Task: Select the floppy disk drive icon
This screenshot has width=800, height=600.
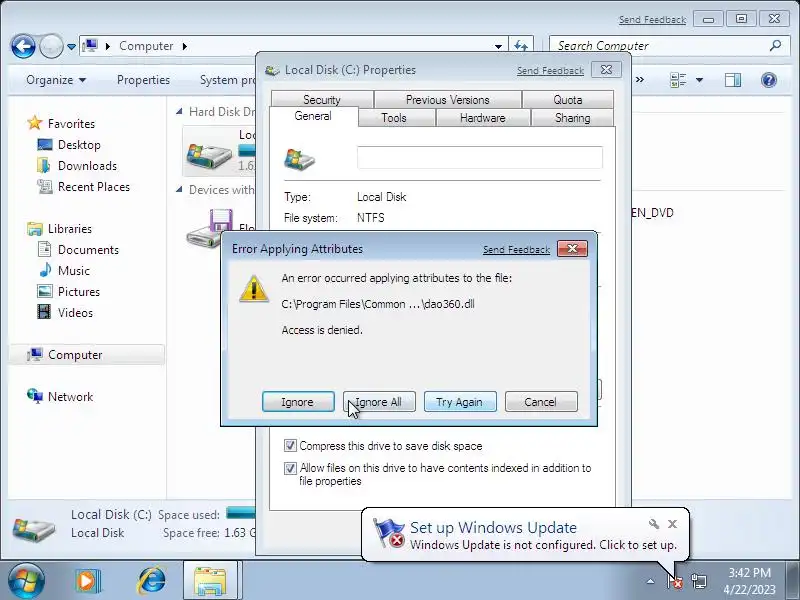Action: [212, 229]
